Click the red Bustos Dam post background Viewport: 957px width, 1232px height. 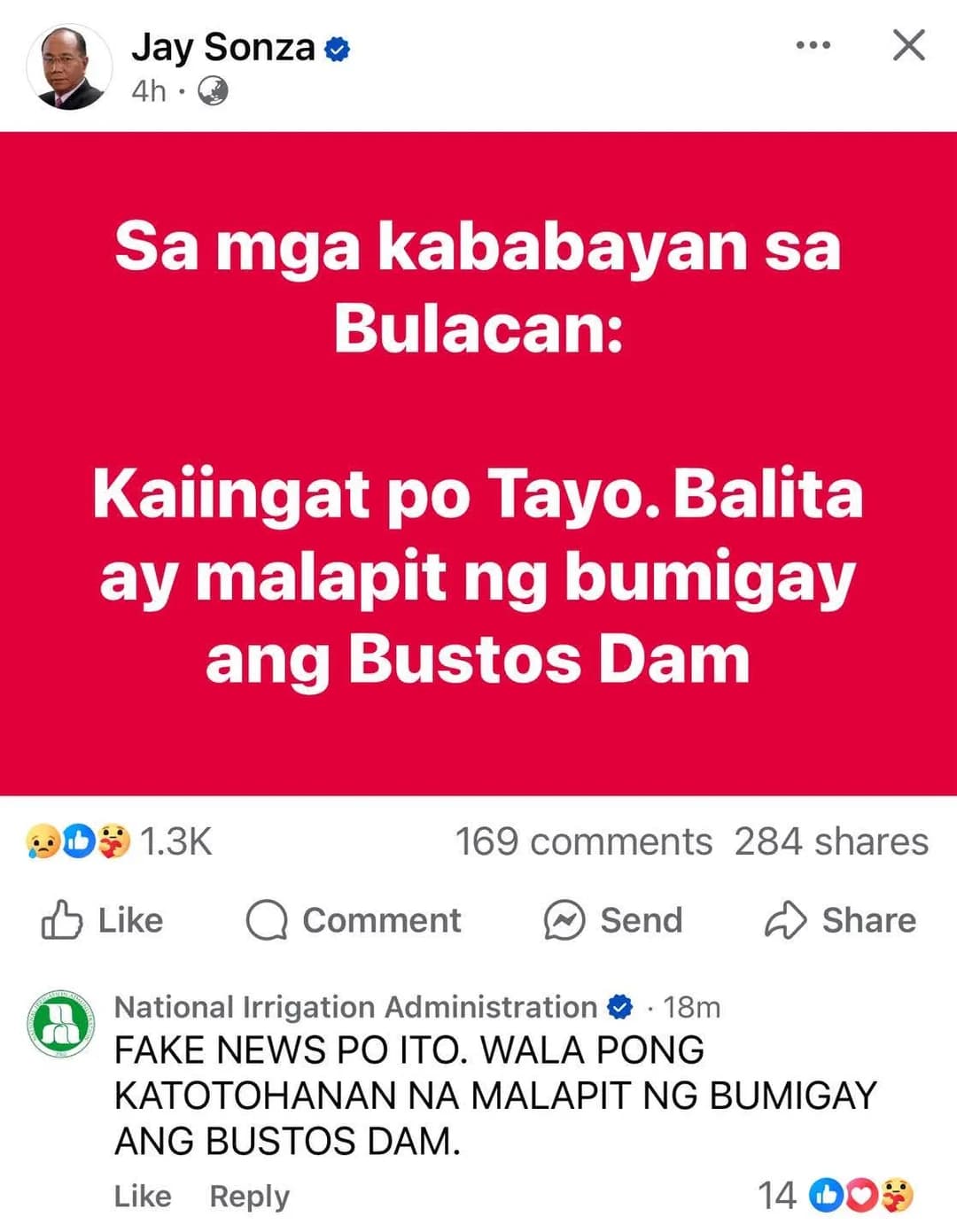[478, 463]
